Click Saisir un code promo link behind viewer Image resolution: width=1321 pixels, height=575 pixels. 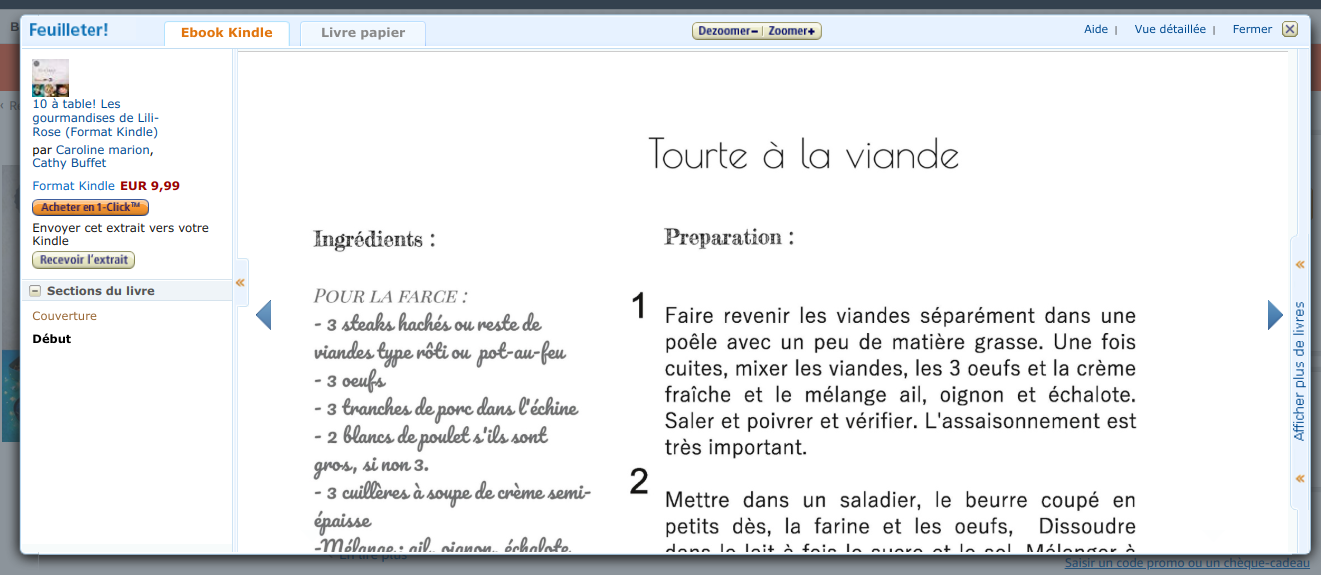[1187, 564]
